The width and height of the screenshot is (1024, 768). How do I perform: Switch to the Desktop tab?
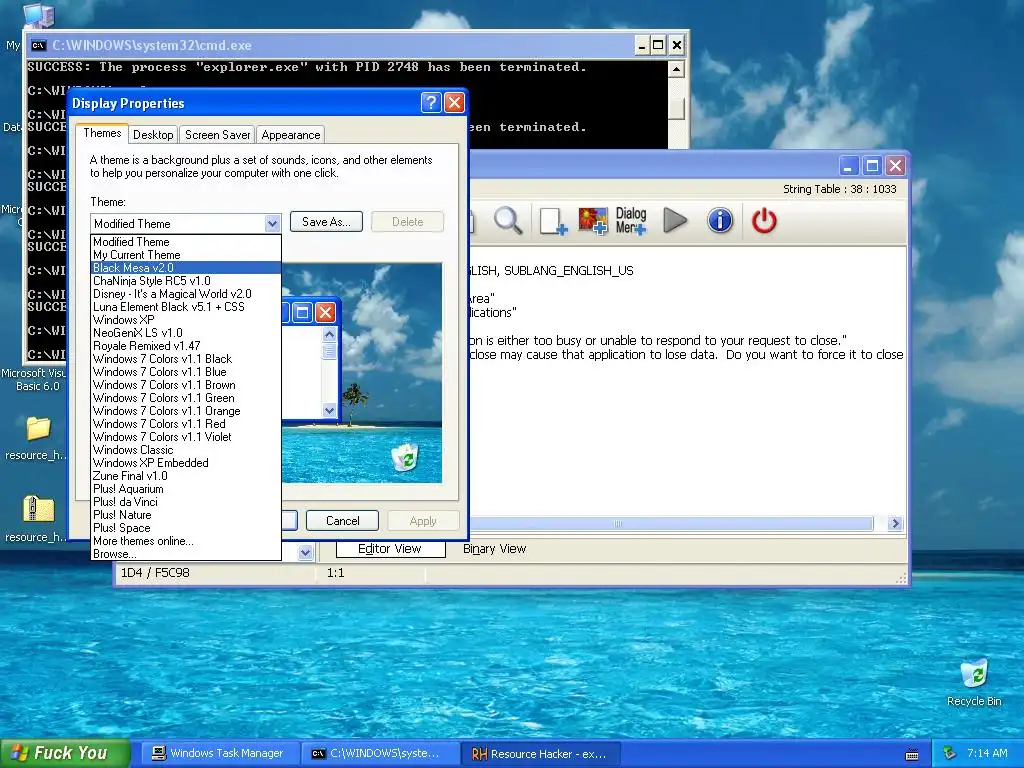pyautogui.click(x=153, y=135)
